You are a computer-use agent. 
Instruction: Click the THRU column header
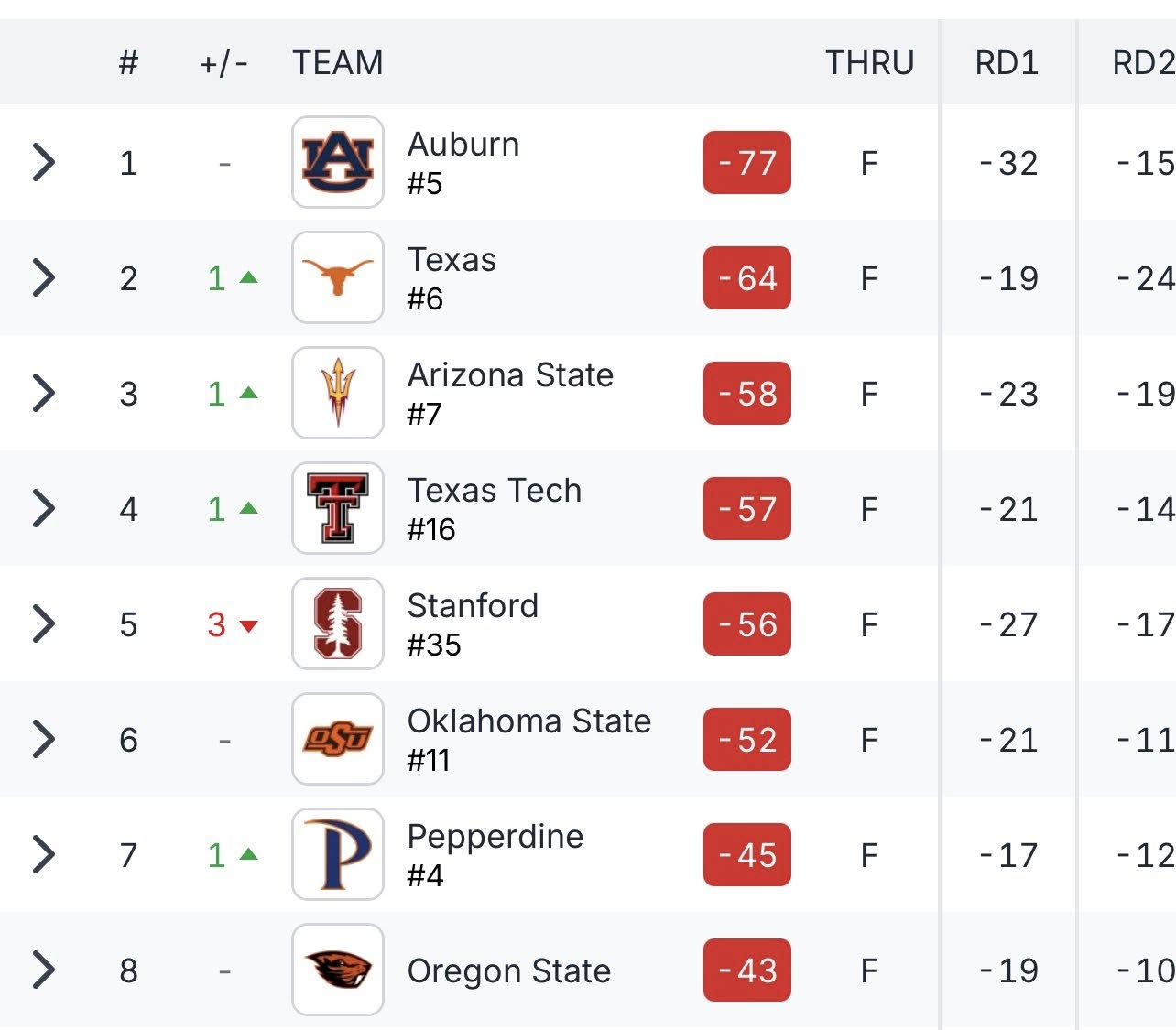click(x=869, y=62)
